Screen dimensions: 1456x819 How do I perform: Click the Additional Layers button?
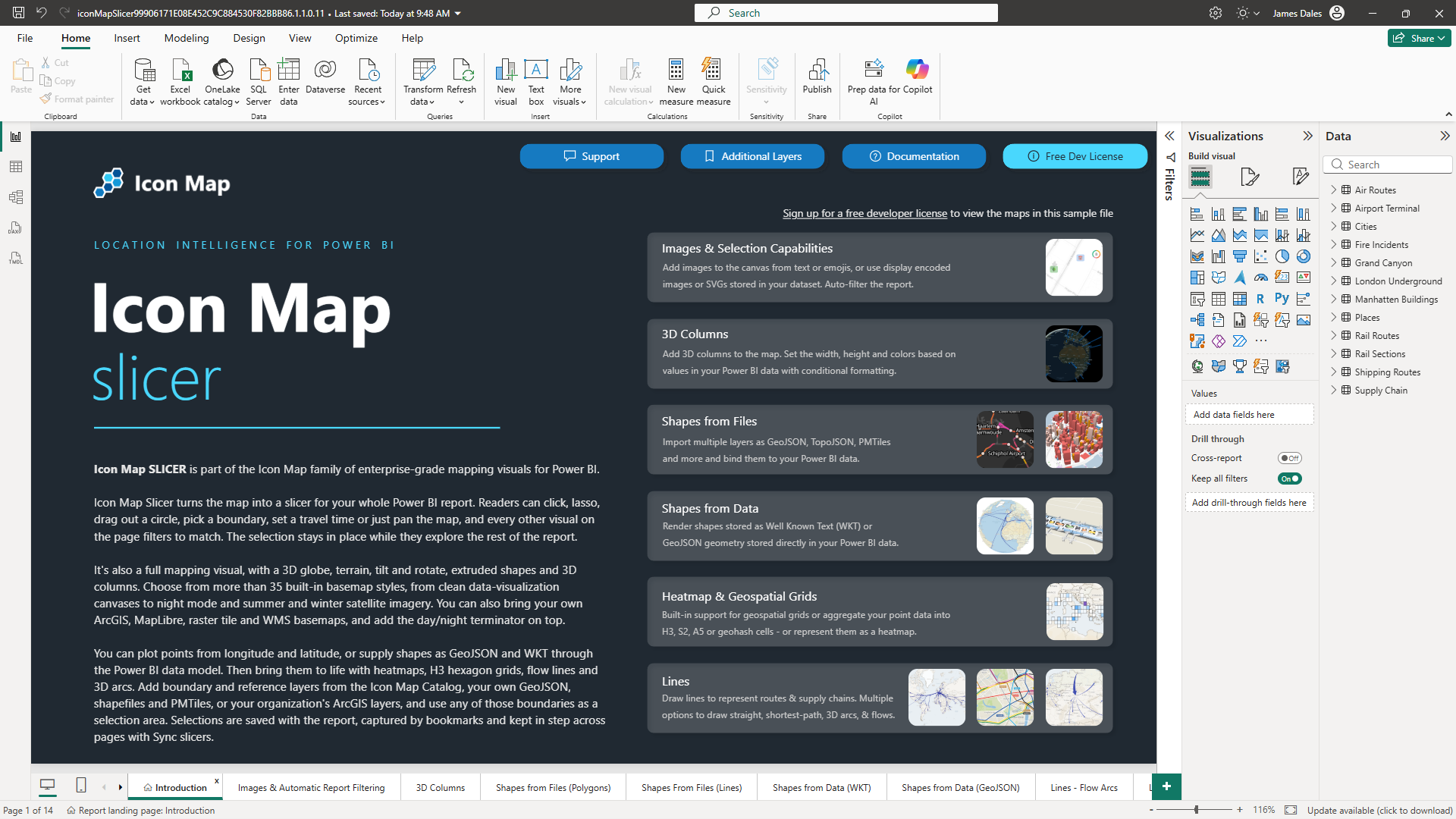point(752,156)
